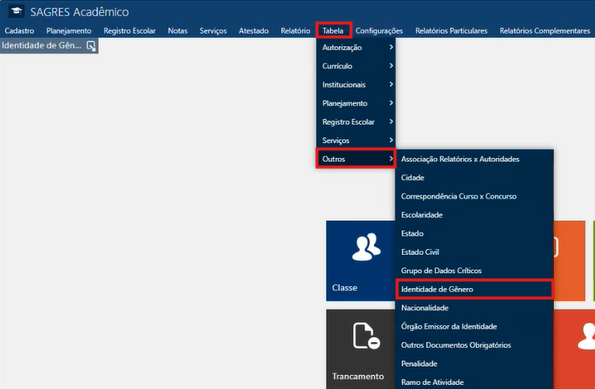The image size is (595, 389).
Task: Open the Planejamento menu in the menu bar
Action: pyautogui.click(x=69, y=31)
